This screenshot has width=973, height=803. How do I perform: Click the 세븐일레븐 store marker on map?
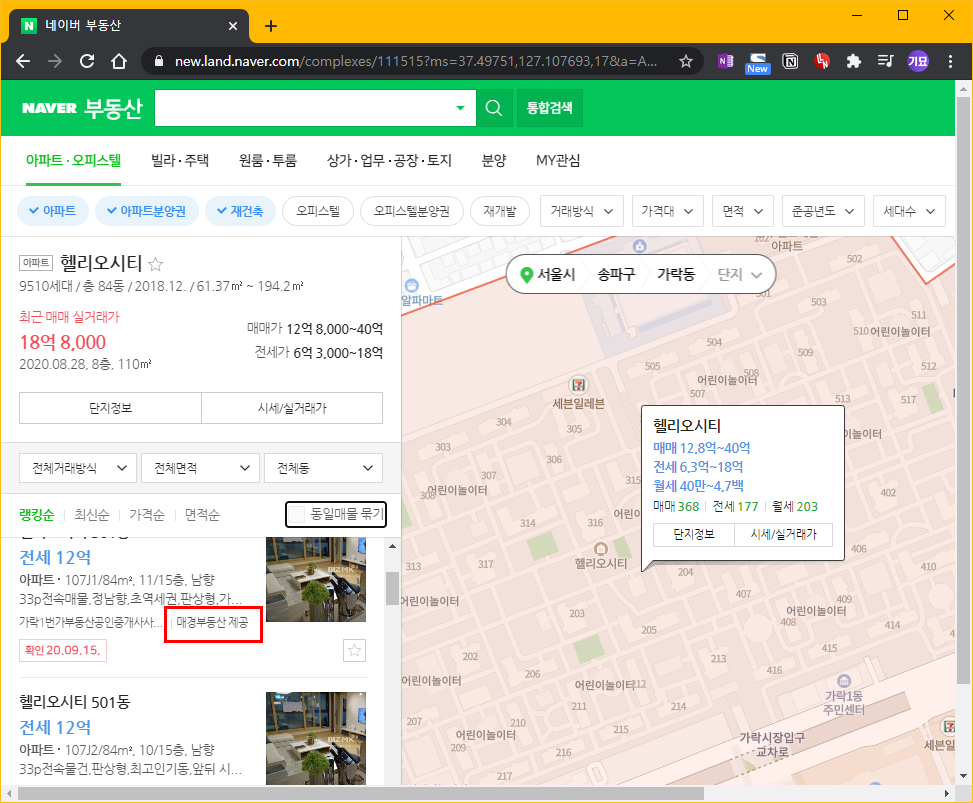(x=578, y=385)
